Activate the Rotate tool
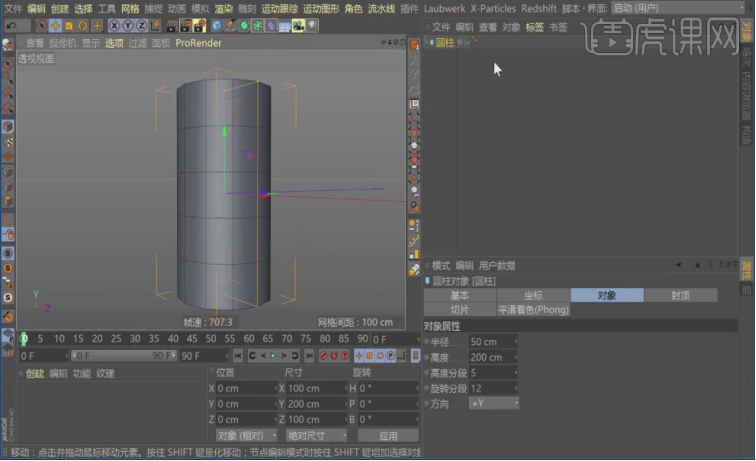The image size is (756, 461). coord(83,26)
